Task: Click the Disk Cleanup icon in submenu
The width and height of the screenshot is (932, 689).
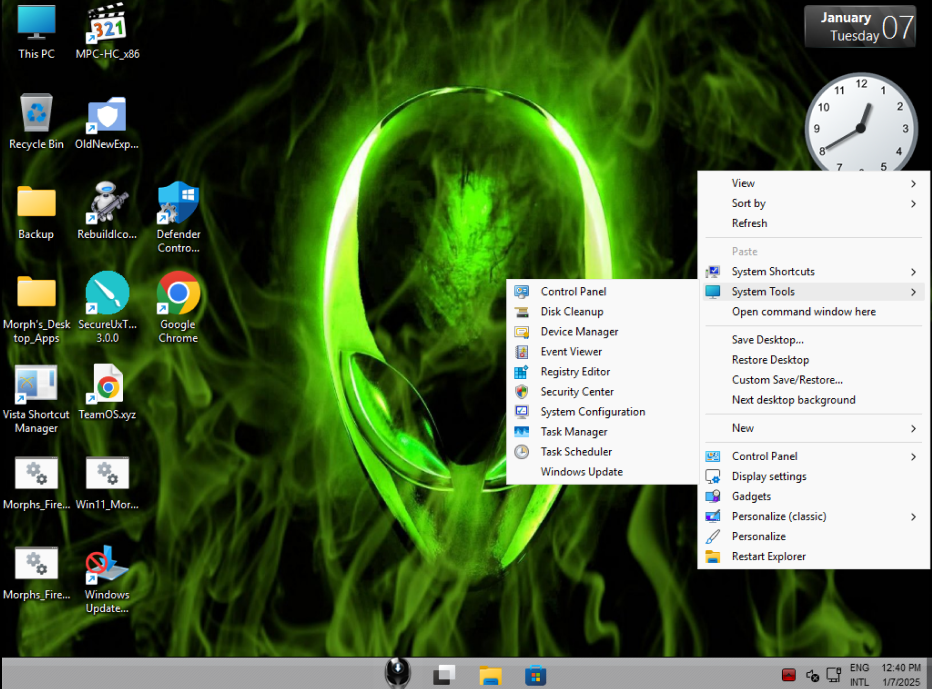Action: [x=521, y=312]
